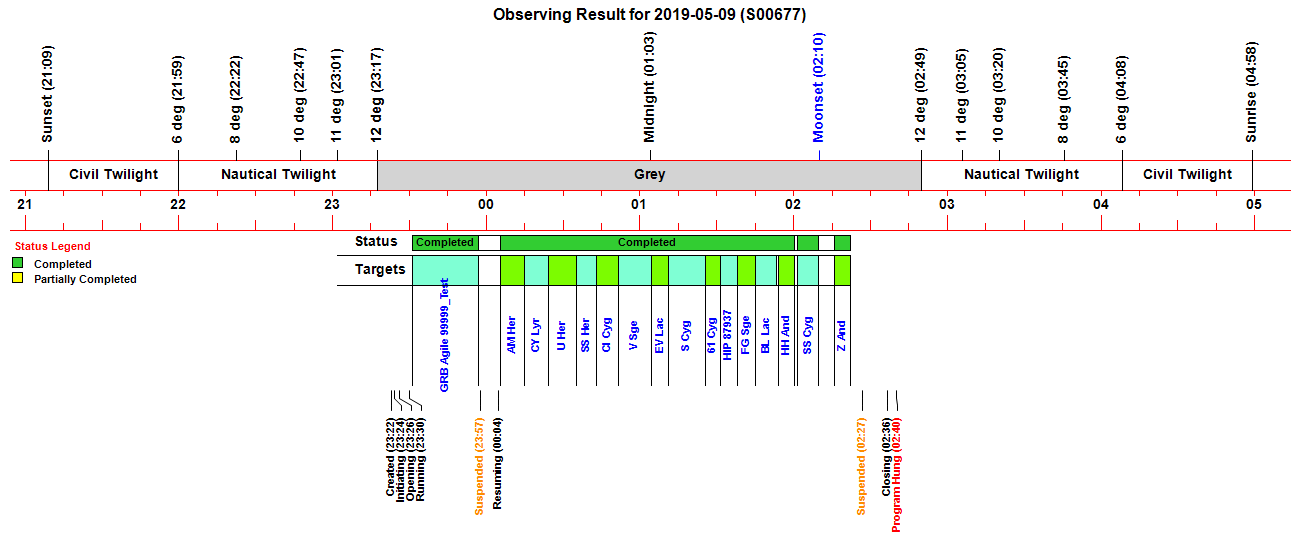Screen dimensions: 1300x557
Task: Click the 6 deg (21:59) marker label
Action: click(x=178, y=97)
